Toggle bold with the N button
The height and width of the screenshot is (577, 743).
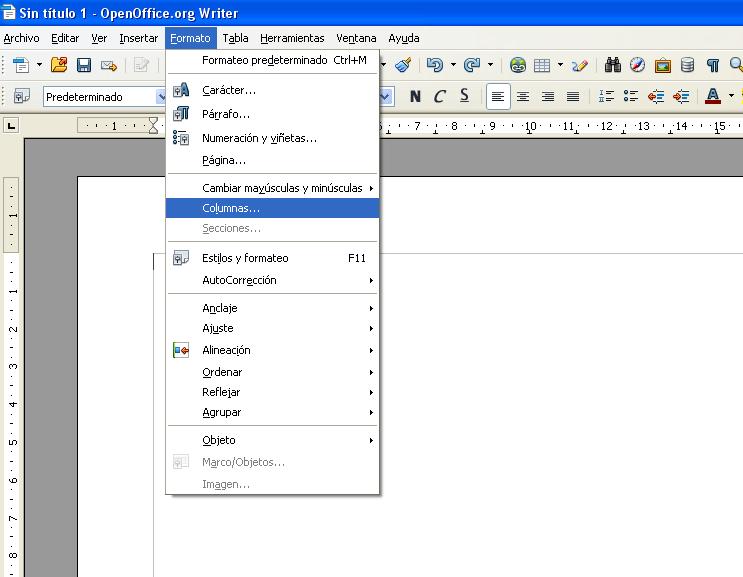[x=415, y=97]
